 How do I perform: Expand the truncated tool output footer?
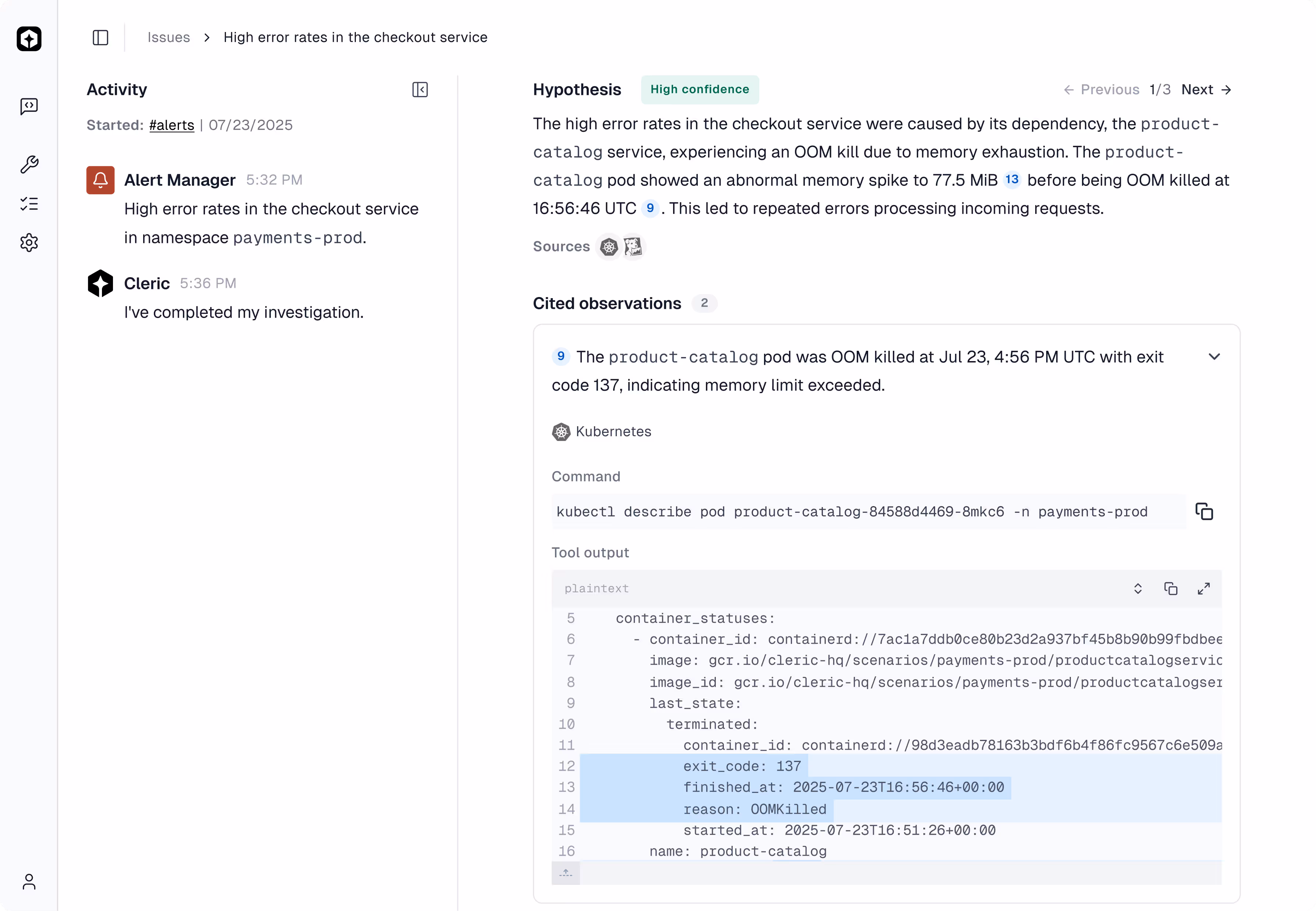click(x=566, y=873)
